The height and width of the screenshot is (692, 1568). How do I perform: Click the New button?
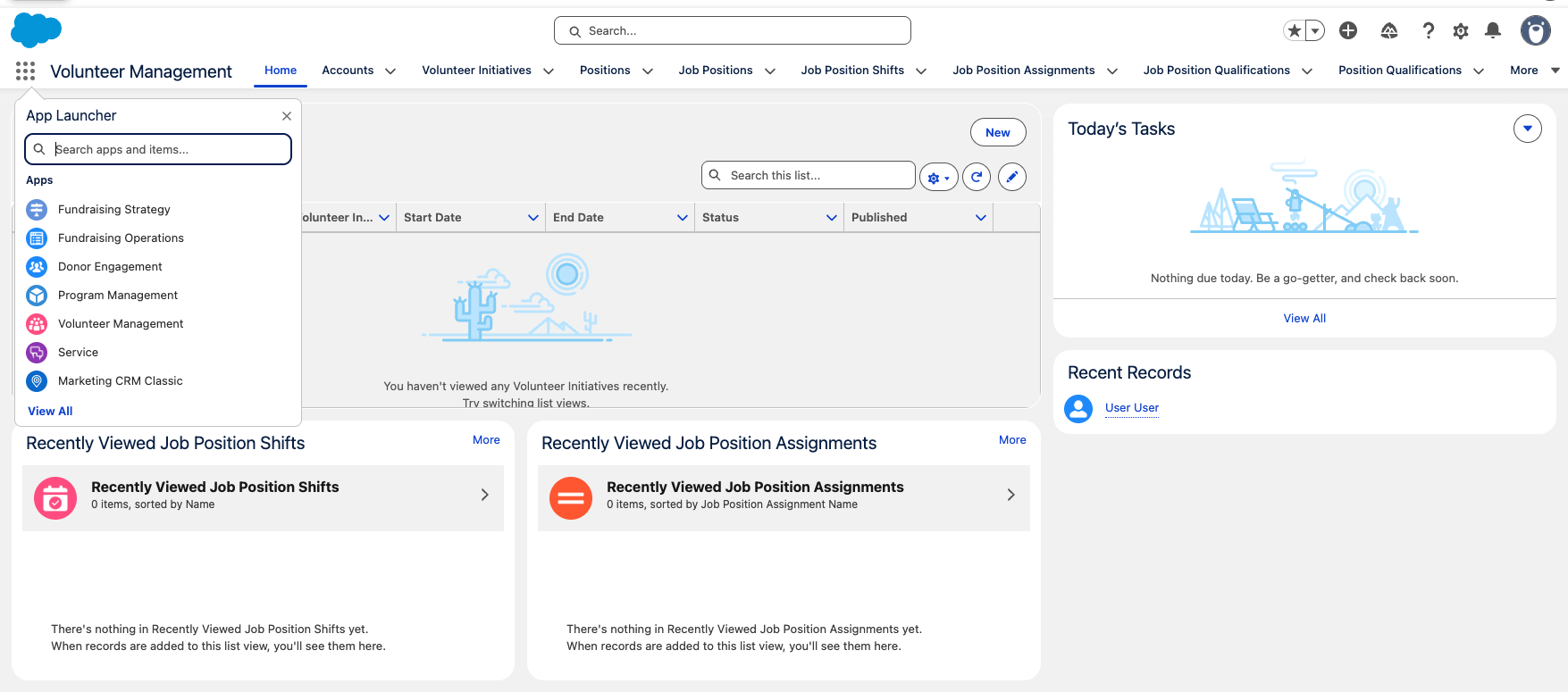[997, 132]
